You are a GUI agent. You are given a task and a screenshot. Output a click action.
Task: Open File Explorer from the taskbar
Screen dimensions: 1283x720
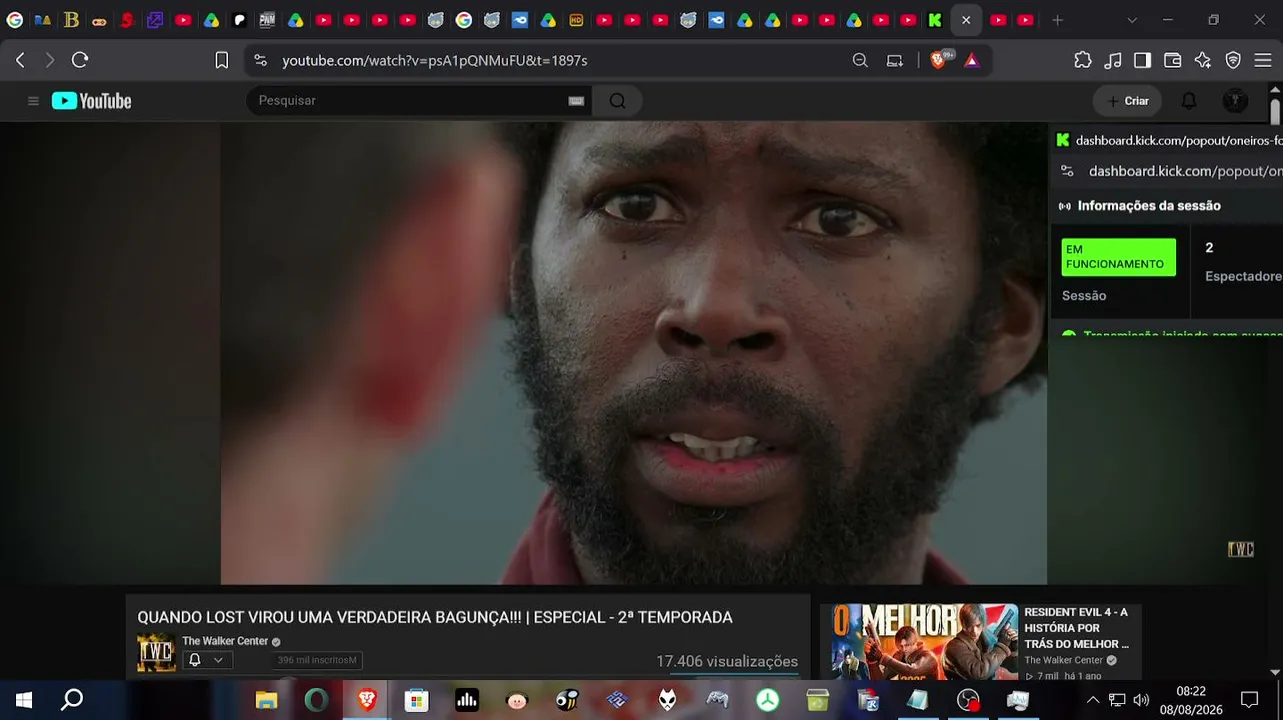[266, 700]
